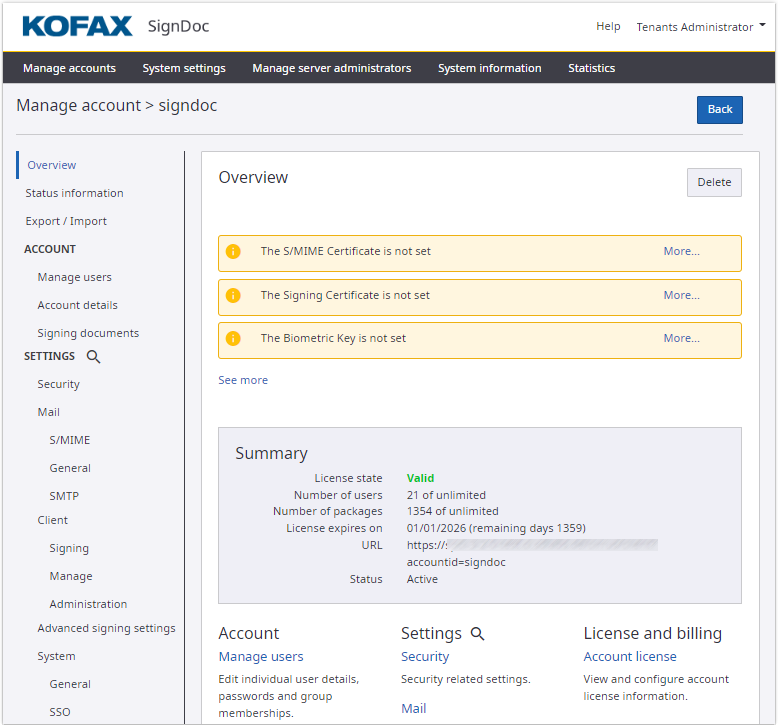Click the magnifier icon beside Settings heading
The width and height of the screenshot is (778, 727).
pyautogui.click(x=478, y=634)
